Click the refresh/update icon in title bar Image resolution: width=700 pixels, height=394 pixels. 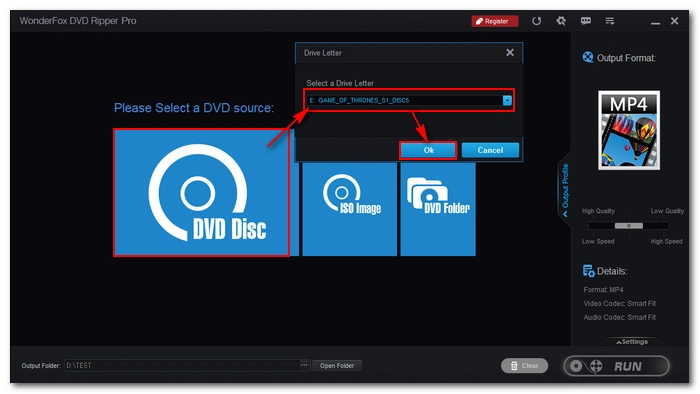pyautogui.click(x=536, y=21)
